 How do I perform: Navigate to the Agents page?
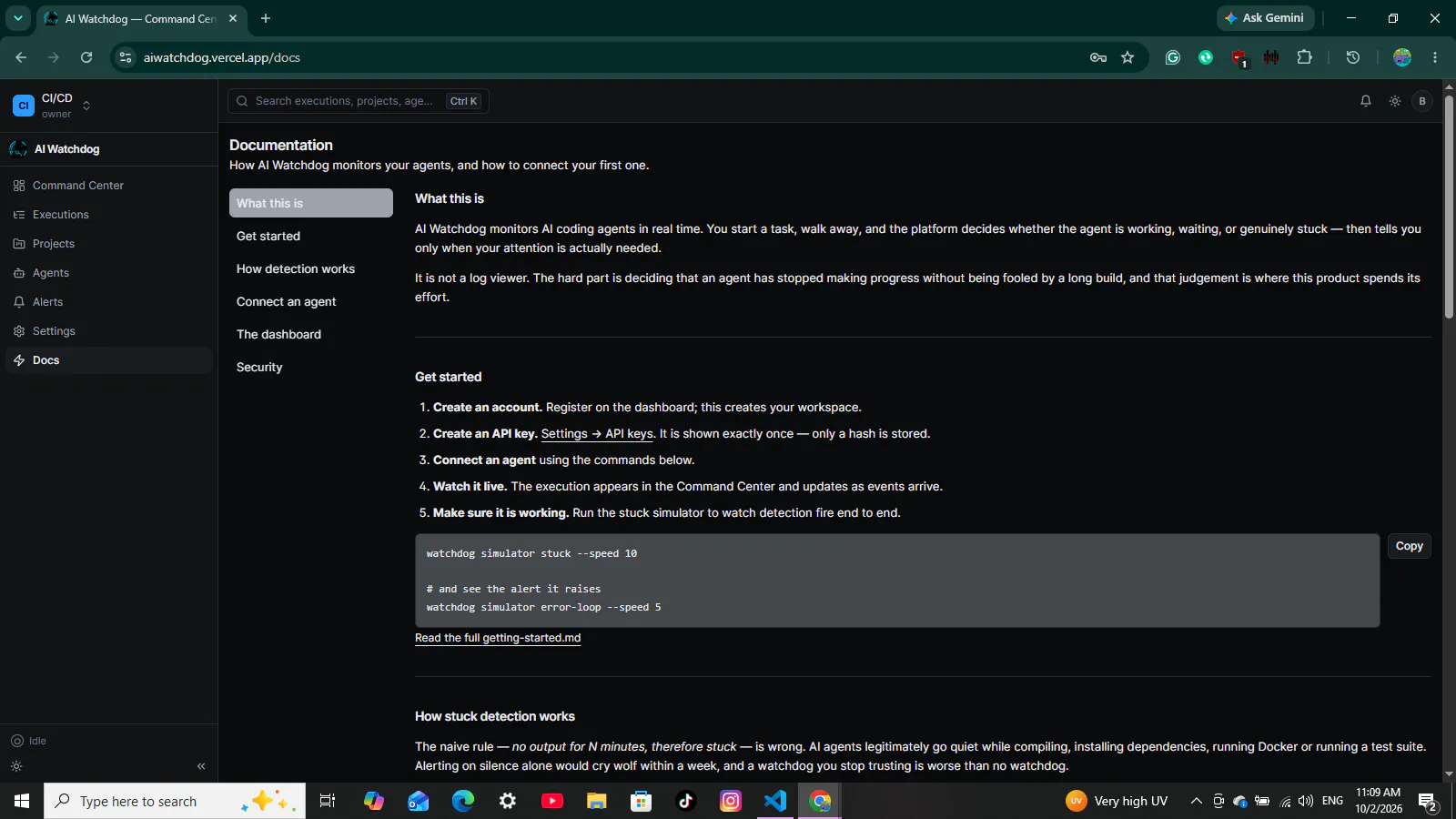[109, 273]
